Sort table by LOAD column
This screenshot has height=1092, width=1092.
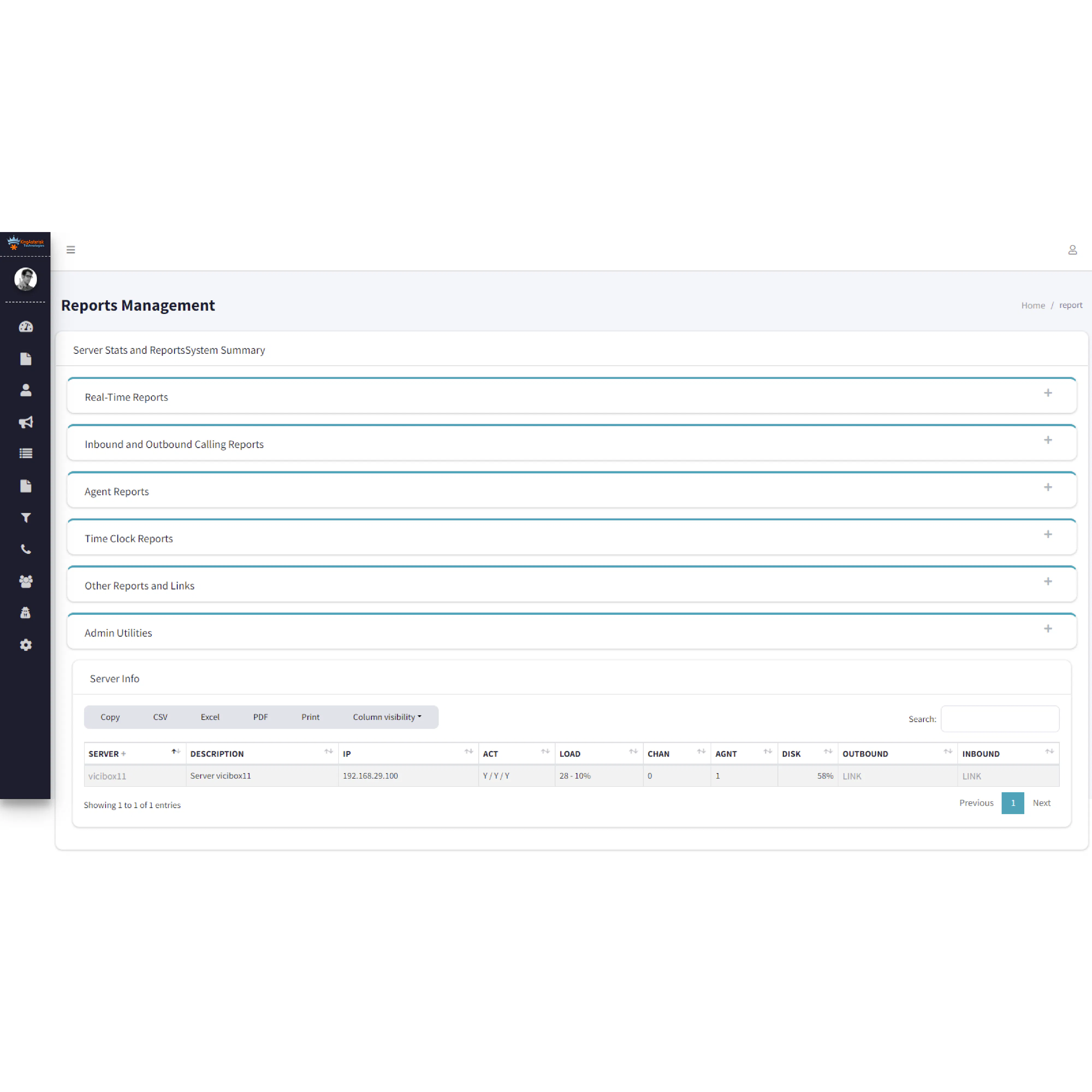[x=599, y=753]
